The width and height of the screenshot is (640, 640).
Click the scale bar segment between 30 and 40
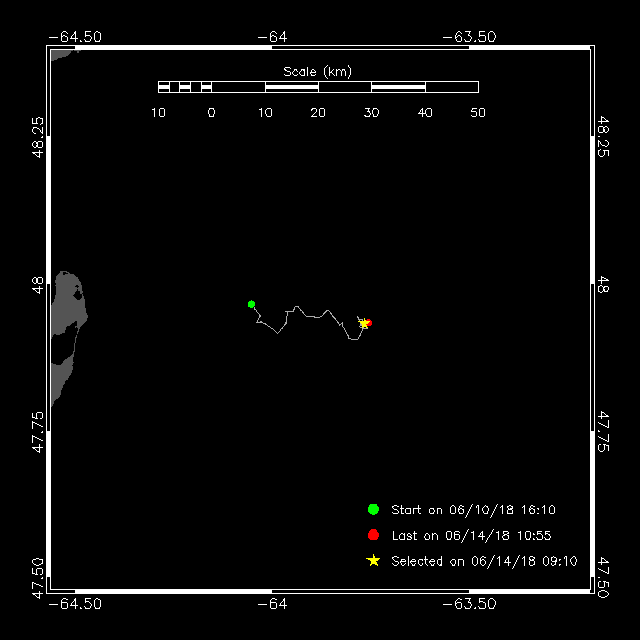(x=398, y=87)
